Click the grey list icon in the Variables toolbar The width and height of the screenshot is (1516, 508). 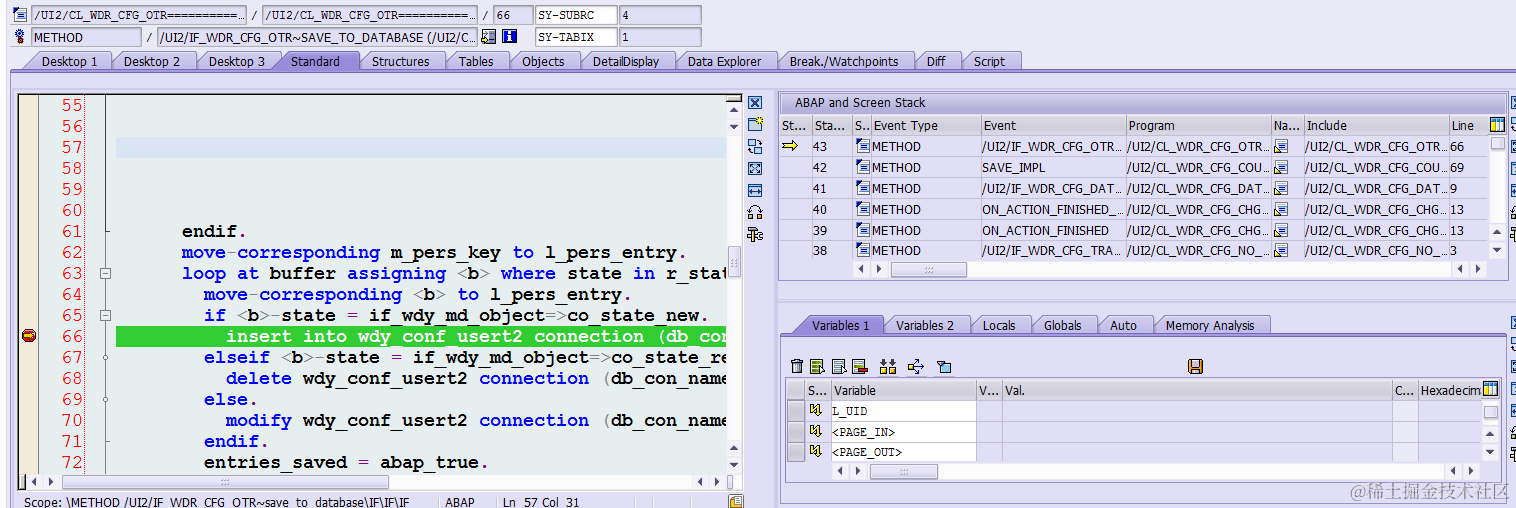click(838, 367)
